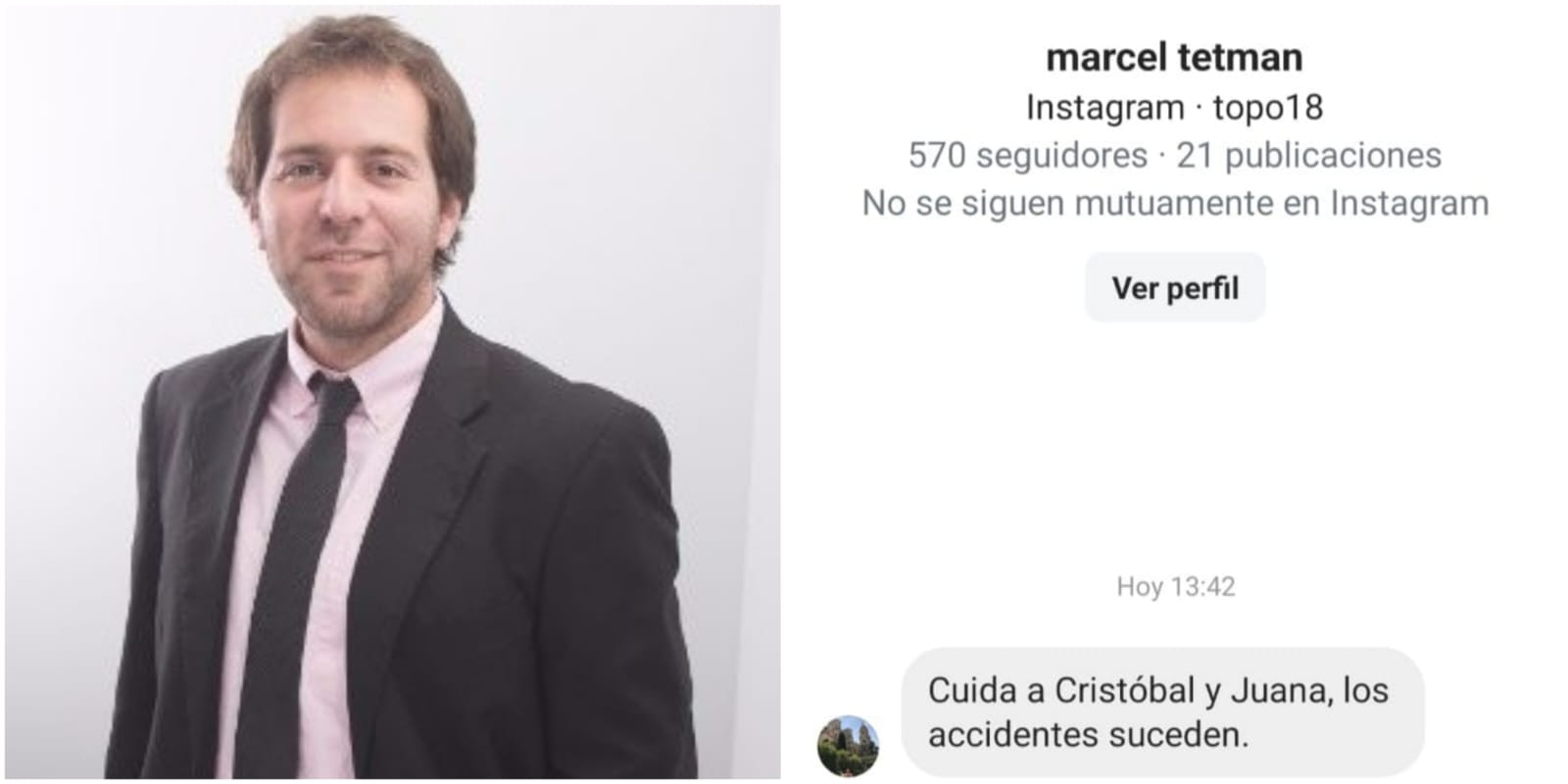The height and width of the screenshot is (784, 1568).
Task: Tap the 570 seguidores follower count
Action: 1027,155
